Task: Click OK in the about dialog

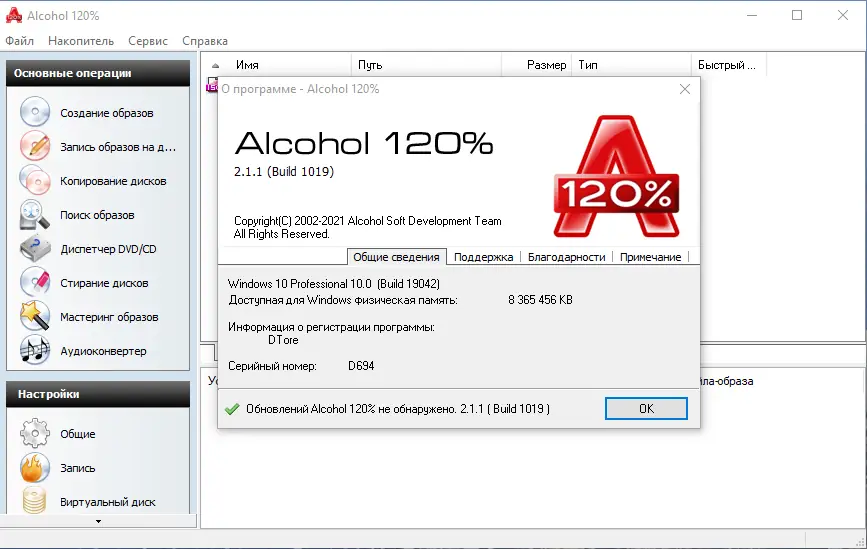Action: click(646, 409)
